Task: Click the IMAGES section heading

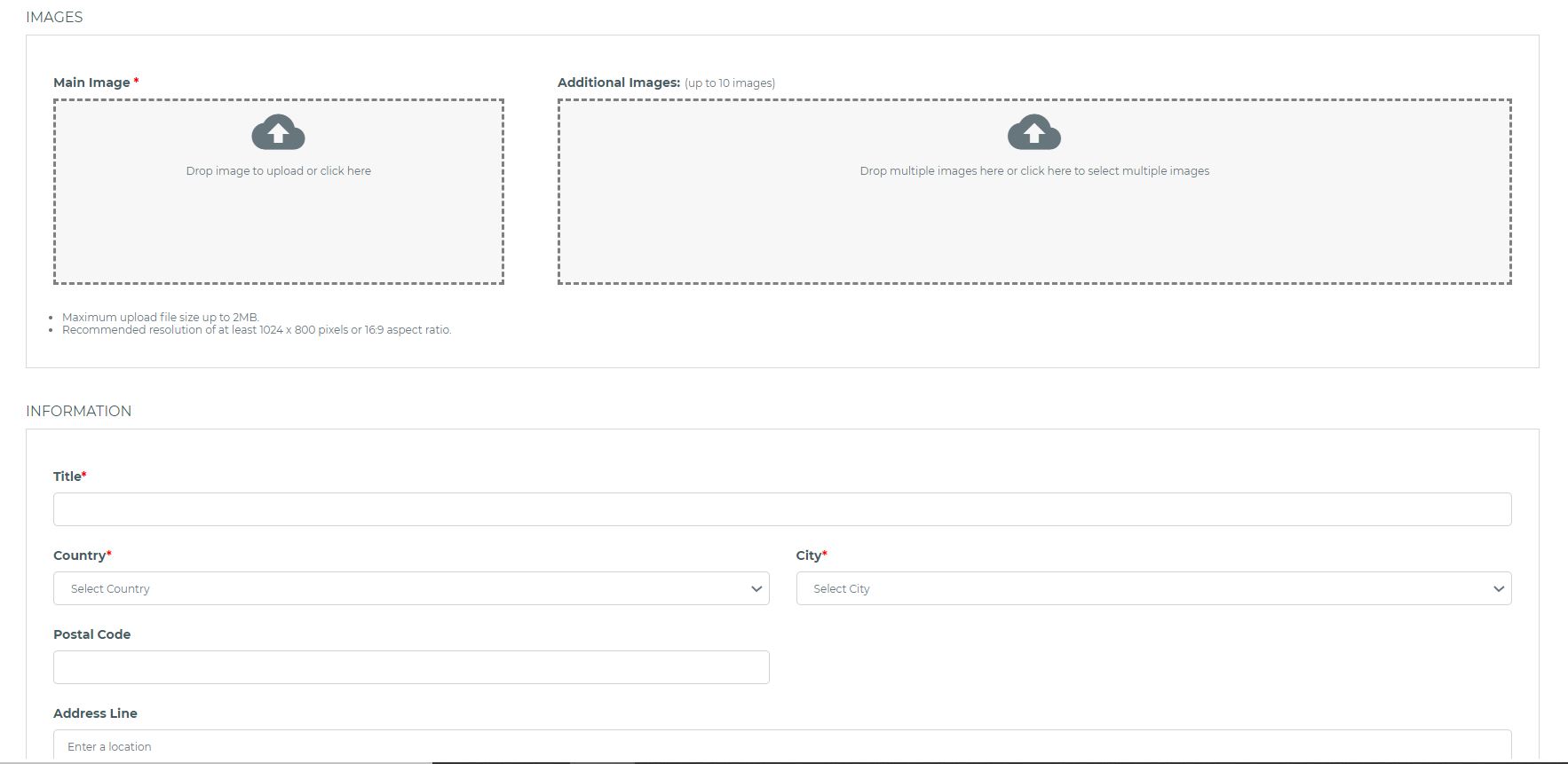Action: pyautogui.click(x=54, y=17)
